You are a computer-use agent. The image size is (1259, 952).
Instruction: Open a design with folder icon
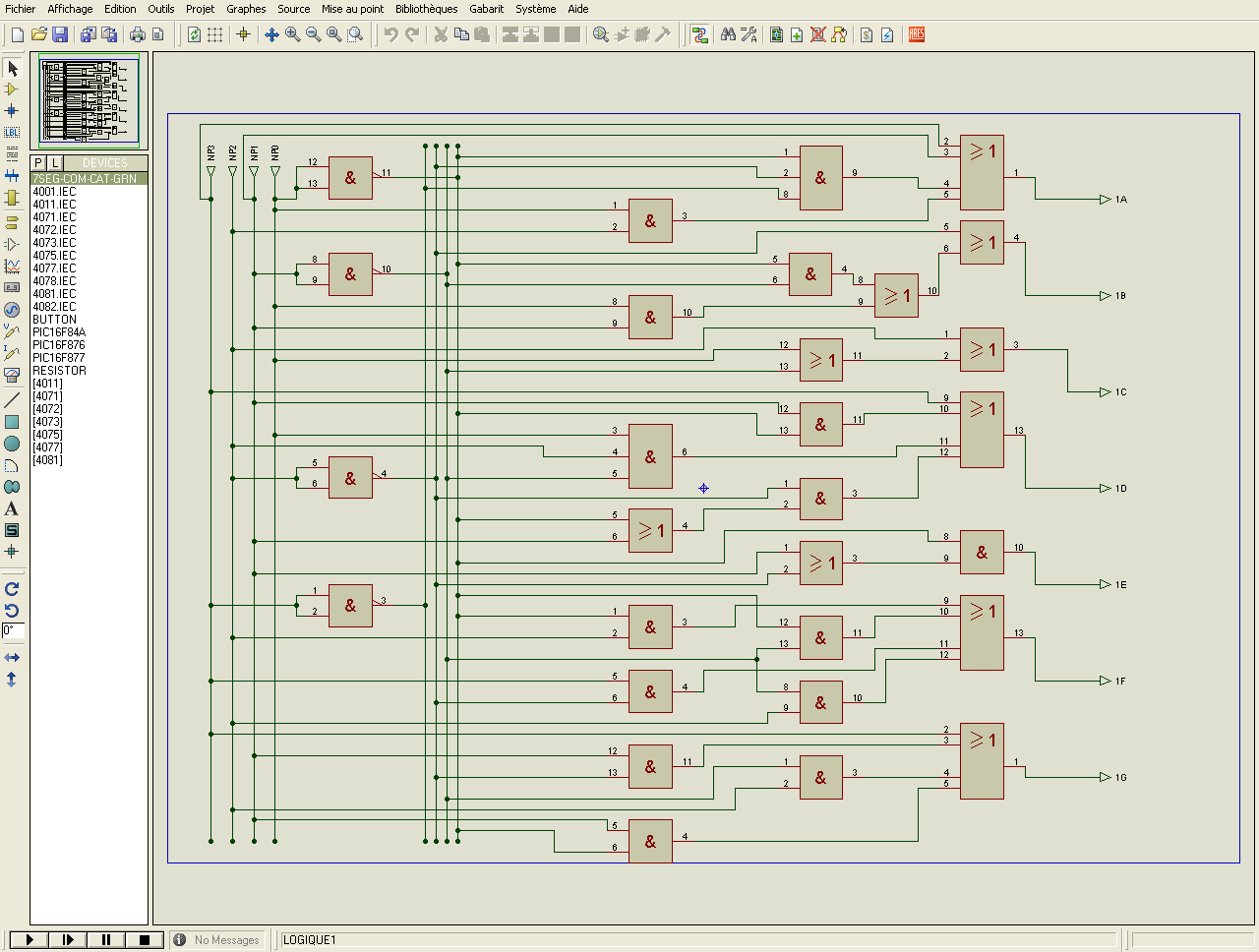pyautogui.click(x=39, y=34)
